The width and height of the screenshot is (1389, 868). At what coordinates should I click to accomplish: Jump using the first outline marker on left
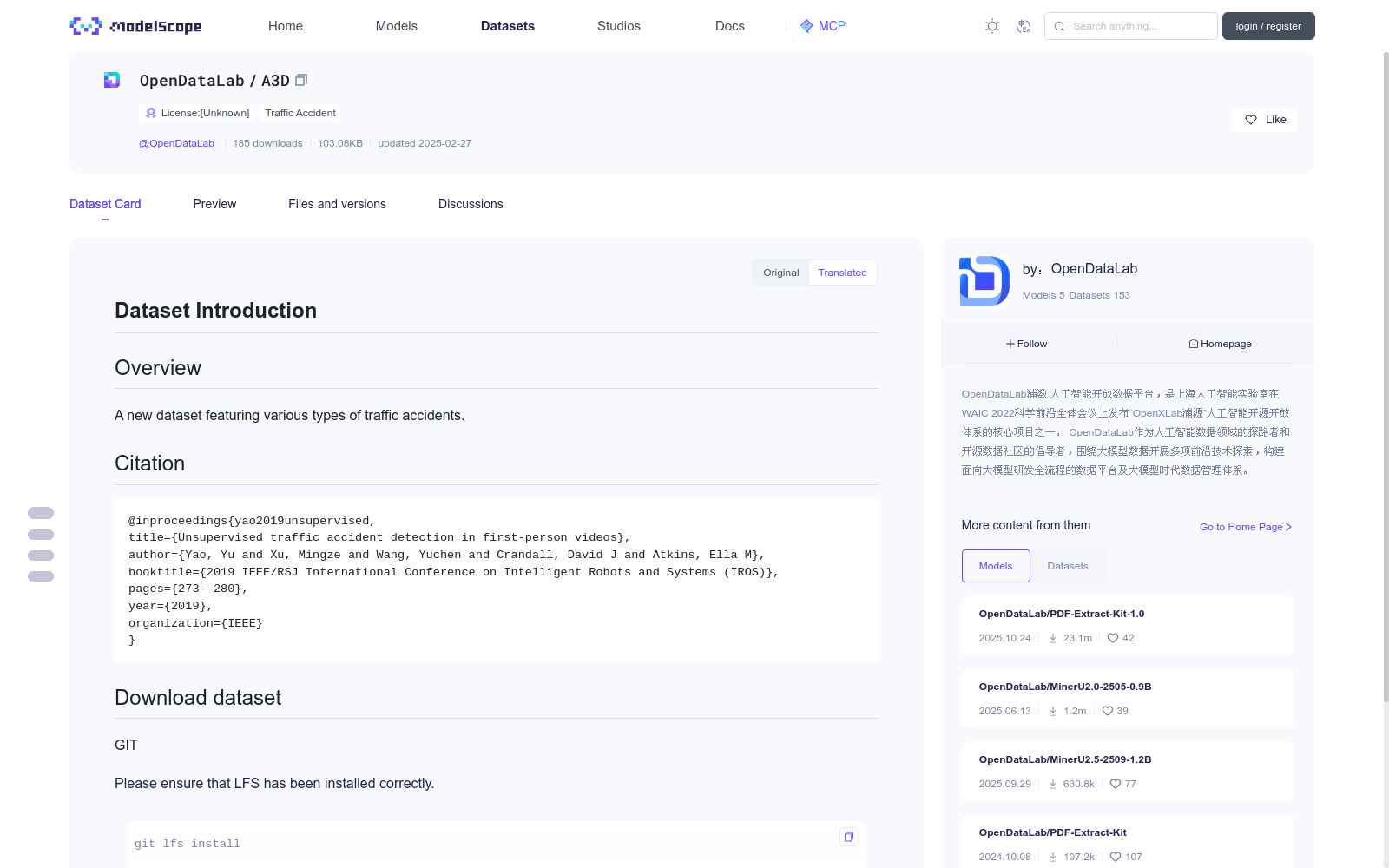coord(41,513)
